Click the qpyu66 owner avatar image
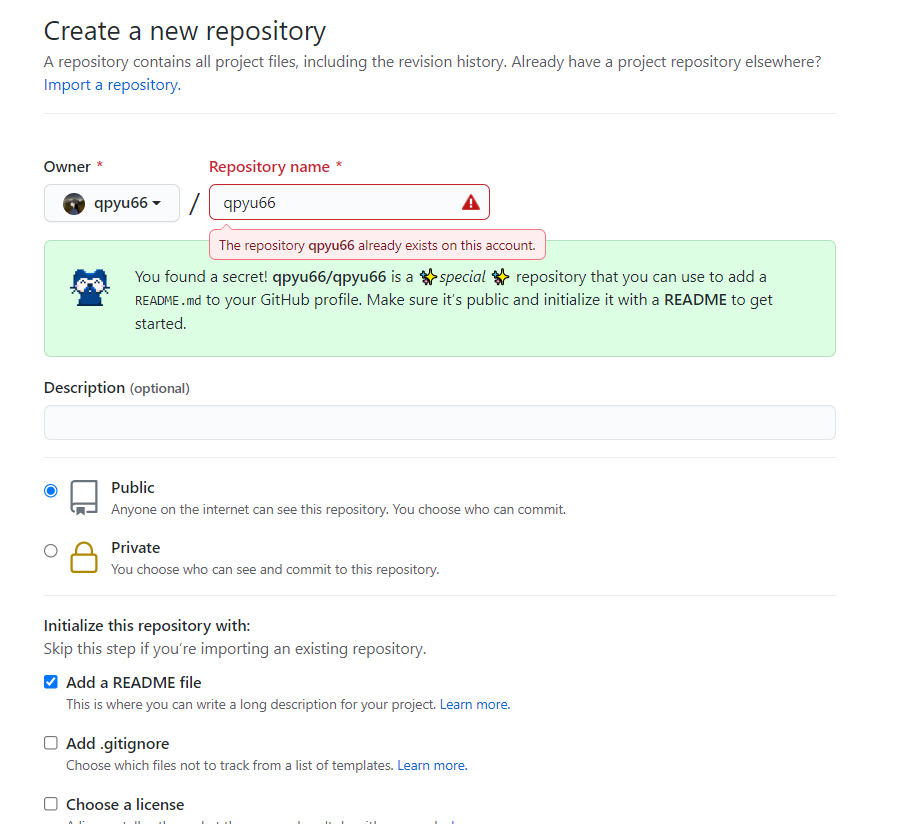Image resolution: width=899 pixels, height=824 pixels. (74, 204)
